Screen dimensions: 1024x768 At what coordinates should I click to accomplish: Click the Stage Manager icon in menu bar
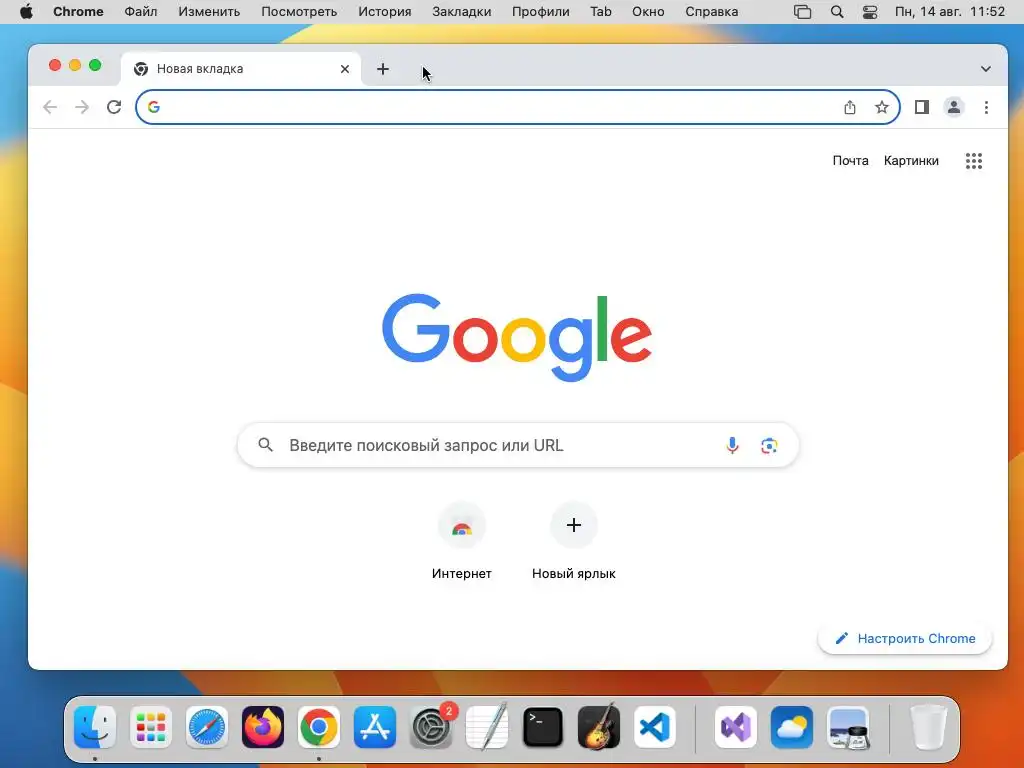coord(803,12)
